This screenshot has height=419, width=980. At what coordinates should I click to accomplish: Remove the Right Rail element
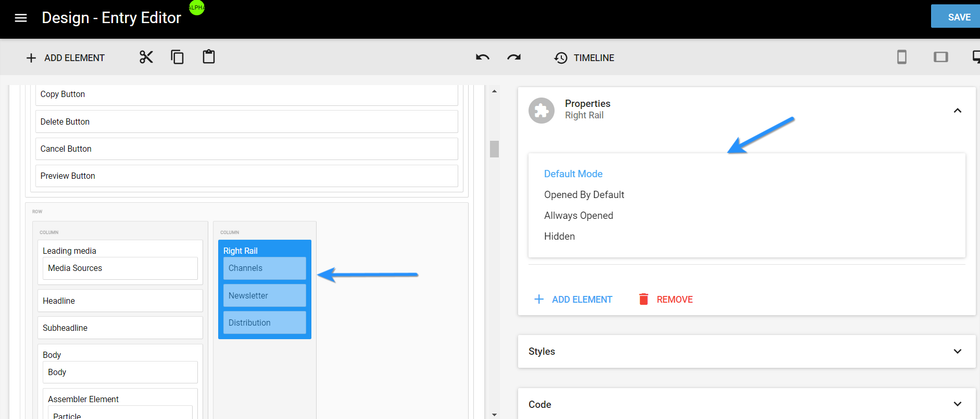[x=665, y=299]
